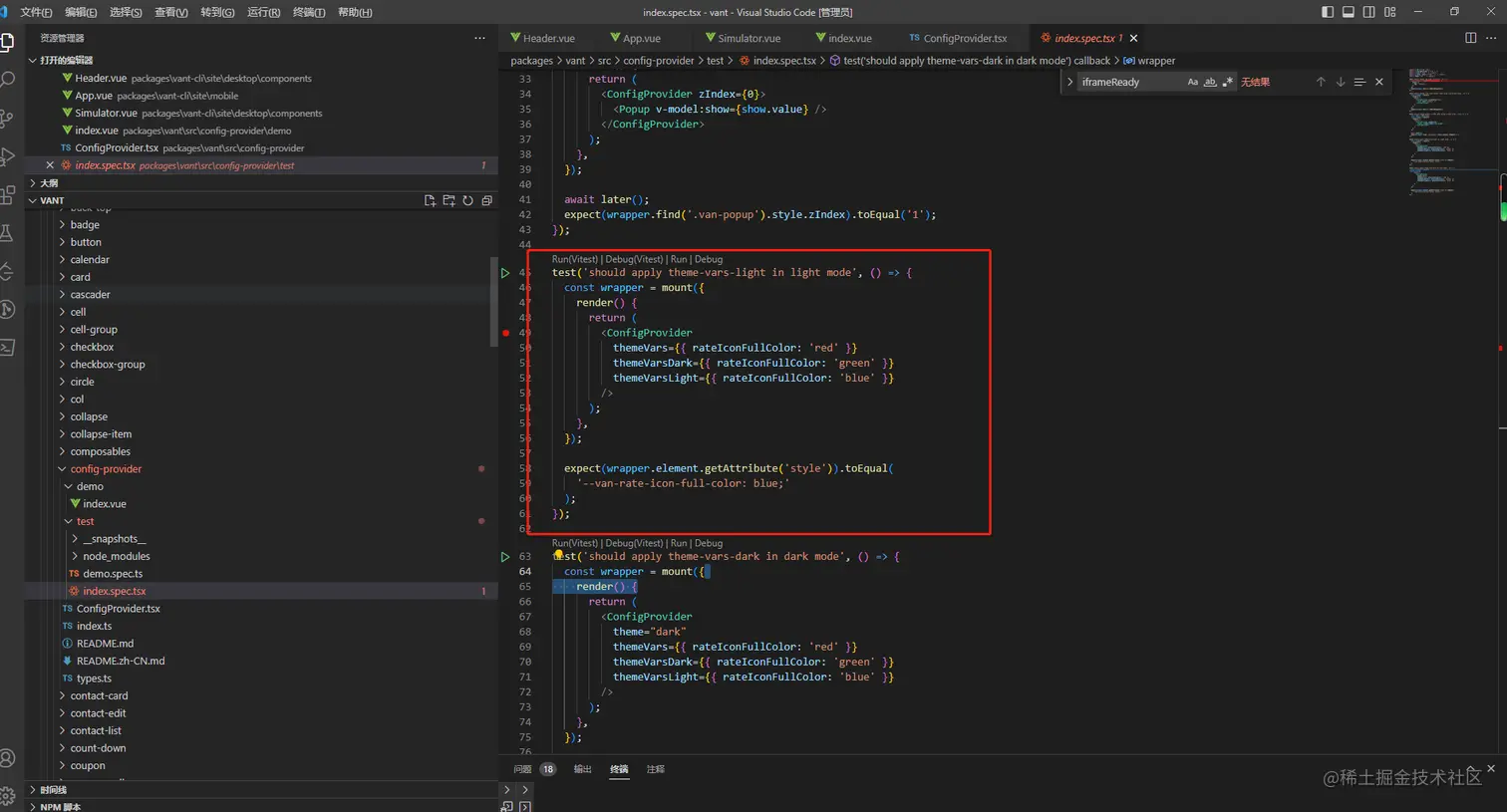Screen dimensions: 1507x812
Task: Open the Explorer view in activity bar
Action: coord(6,42)
